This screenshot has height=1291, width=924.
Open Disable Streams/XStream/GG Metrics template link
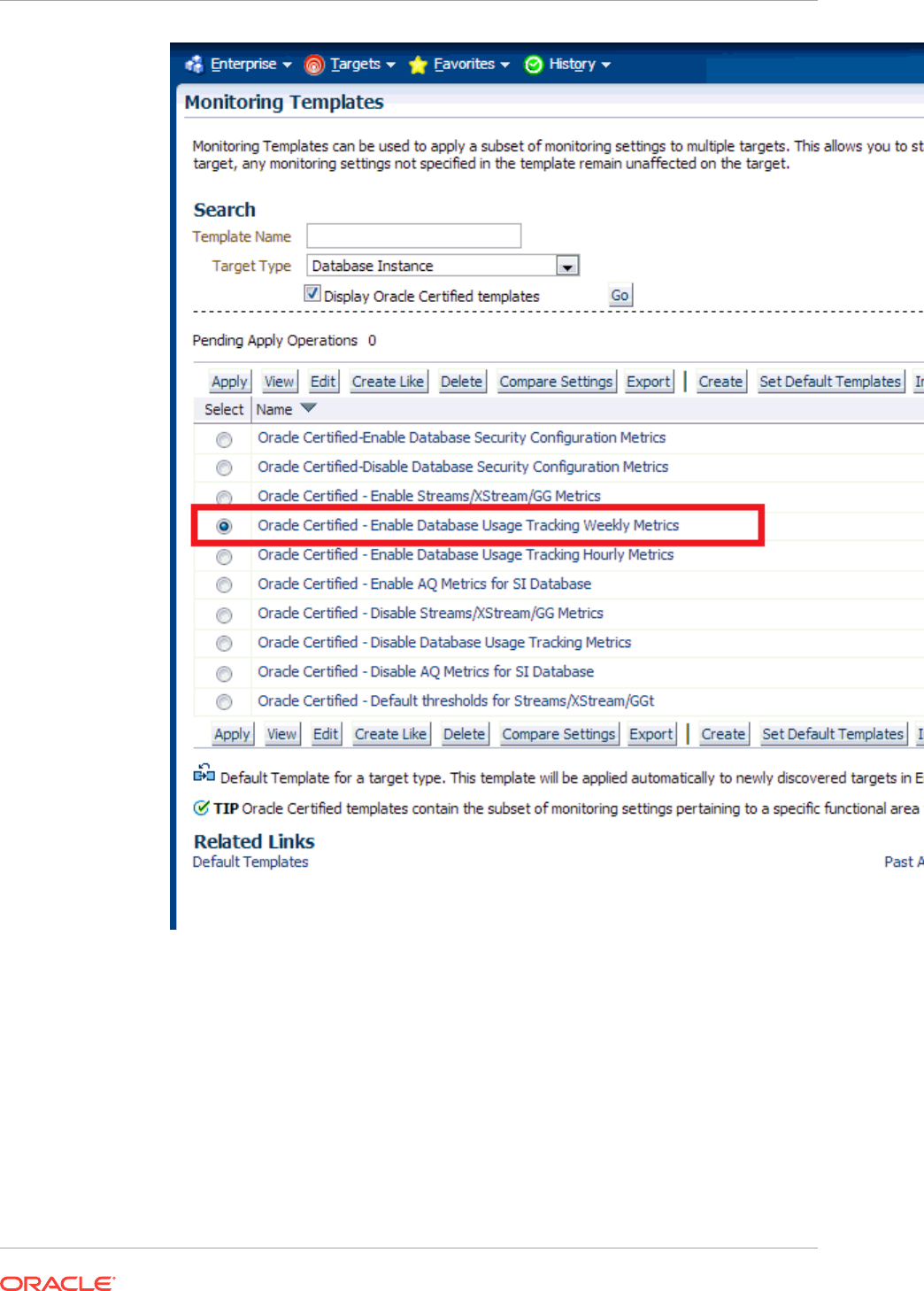430,613
